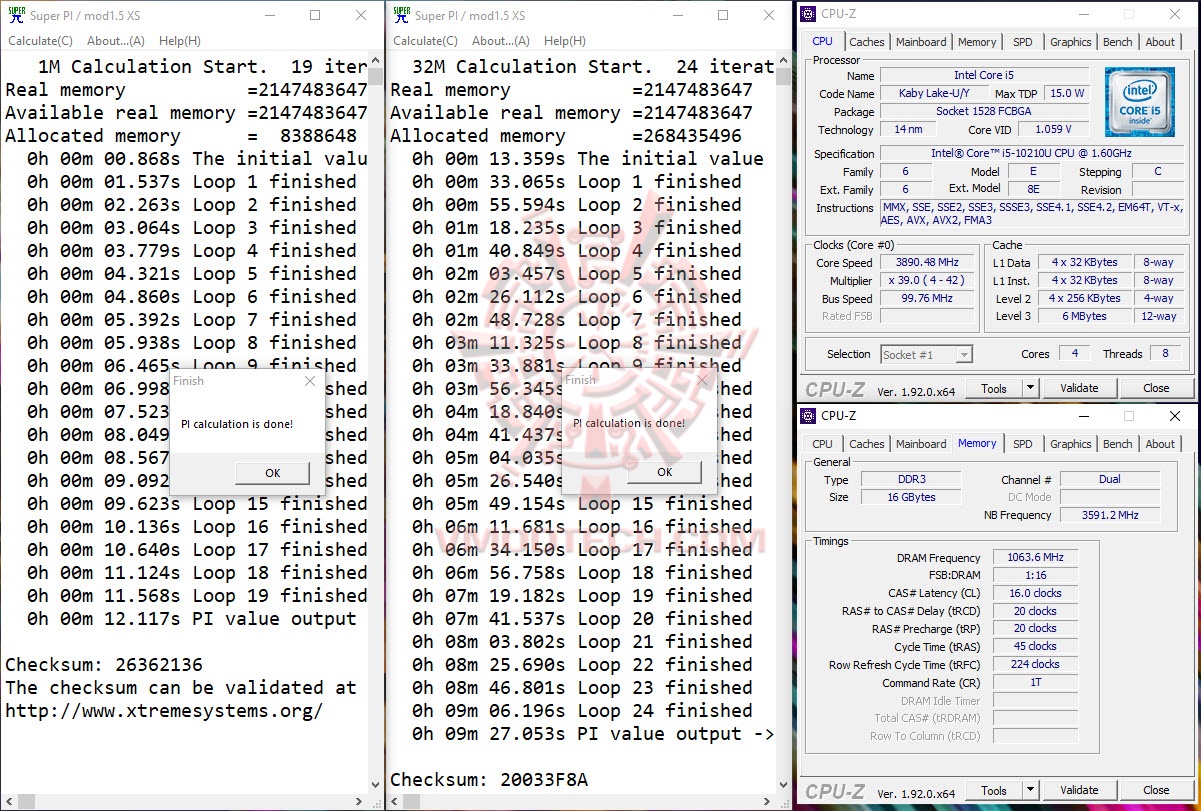The height and width of the screenshot is (811, 1201).
Task: Select CPU tab in upper CPU-Z window
Action: coord(822,41)
